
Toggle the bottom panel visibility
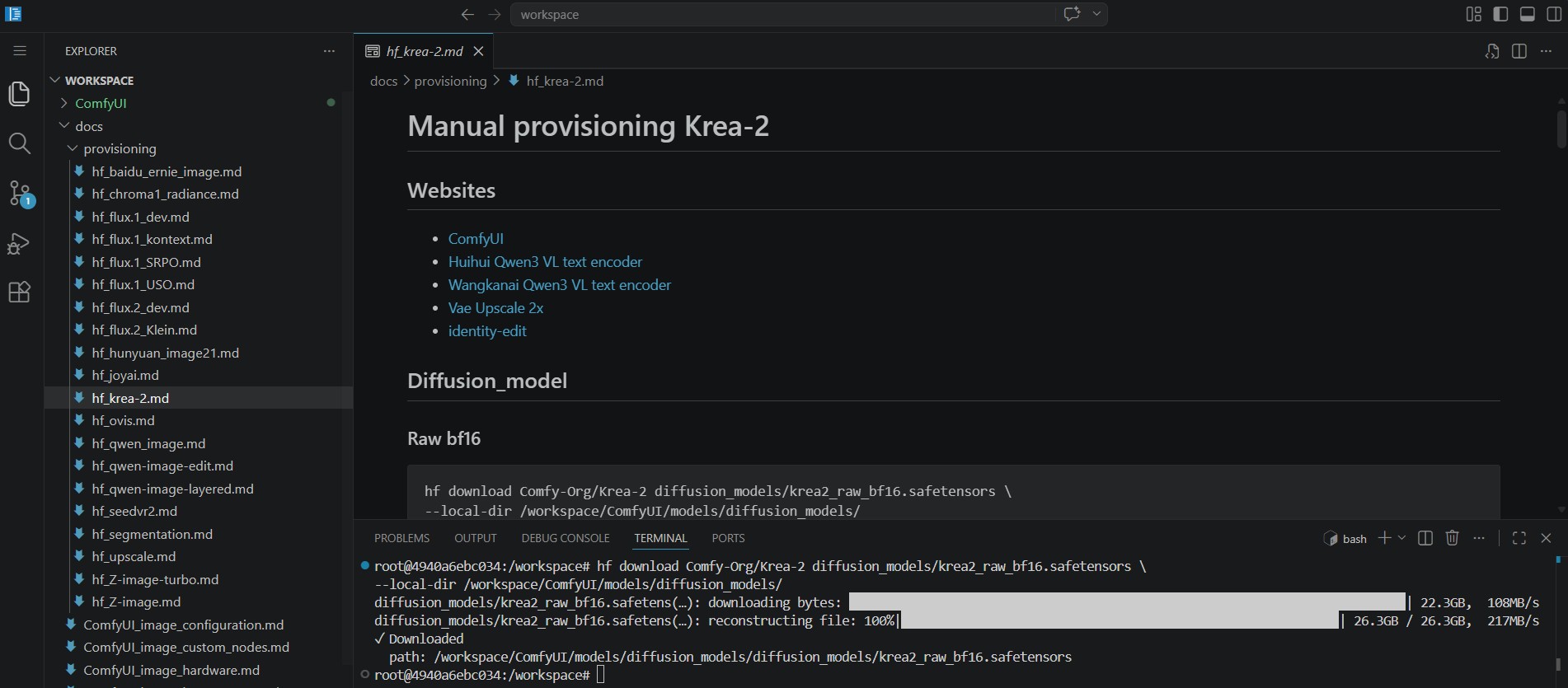coord(1527,14)
